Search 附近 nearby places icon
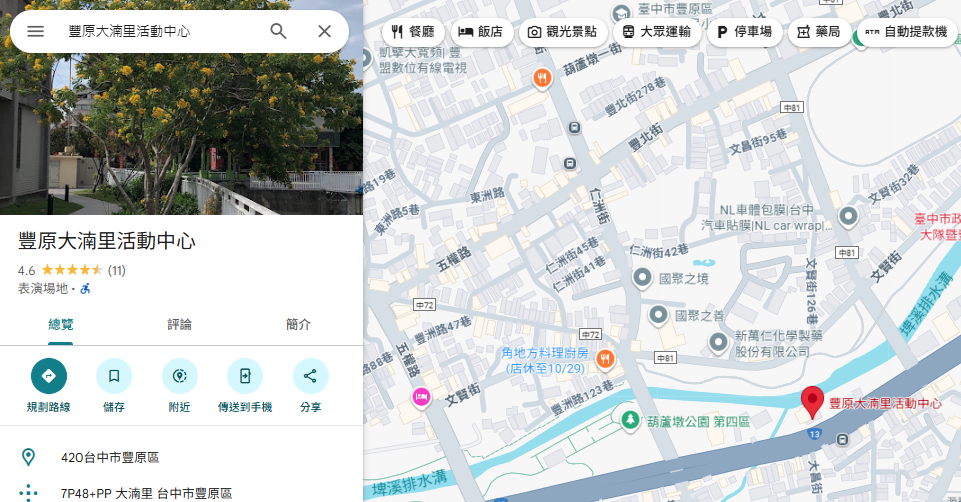961x502 pixels. [180, 376]
